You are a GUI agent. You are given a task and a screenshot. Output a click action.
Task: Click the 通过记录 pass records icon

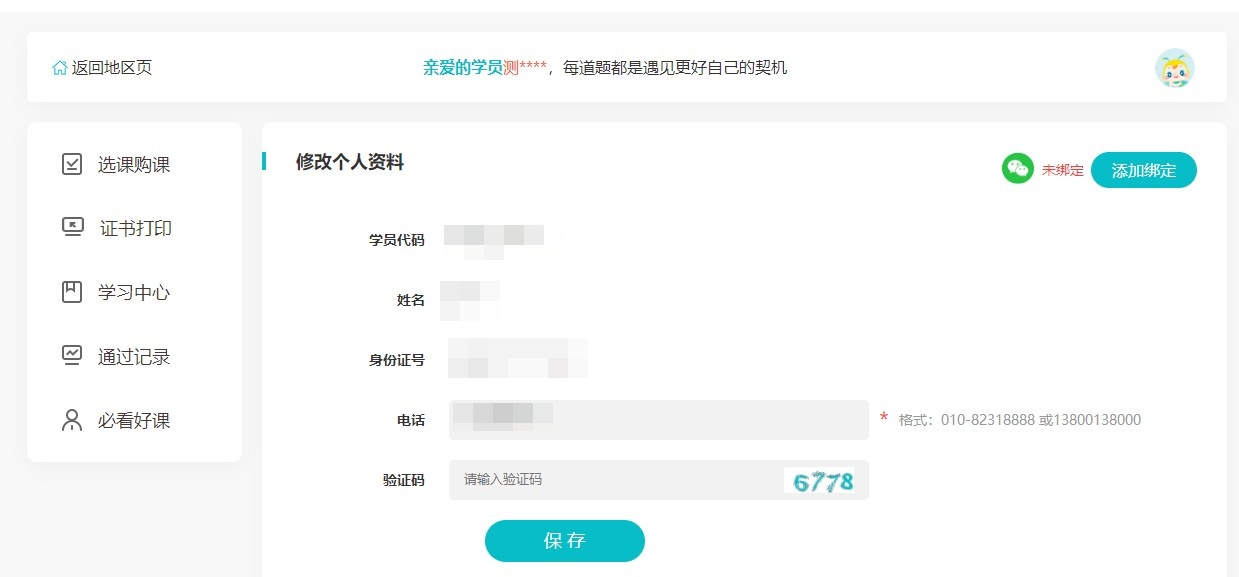(x=71, y=356)
